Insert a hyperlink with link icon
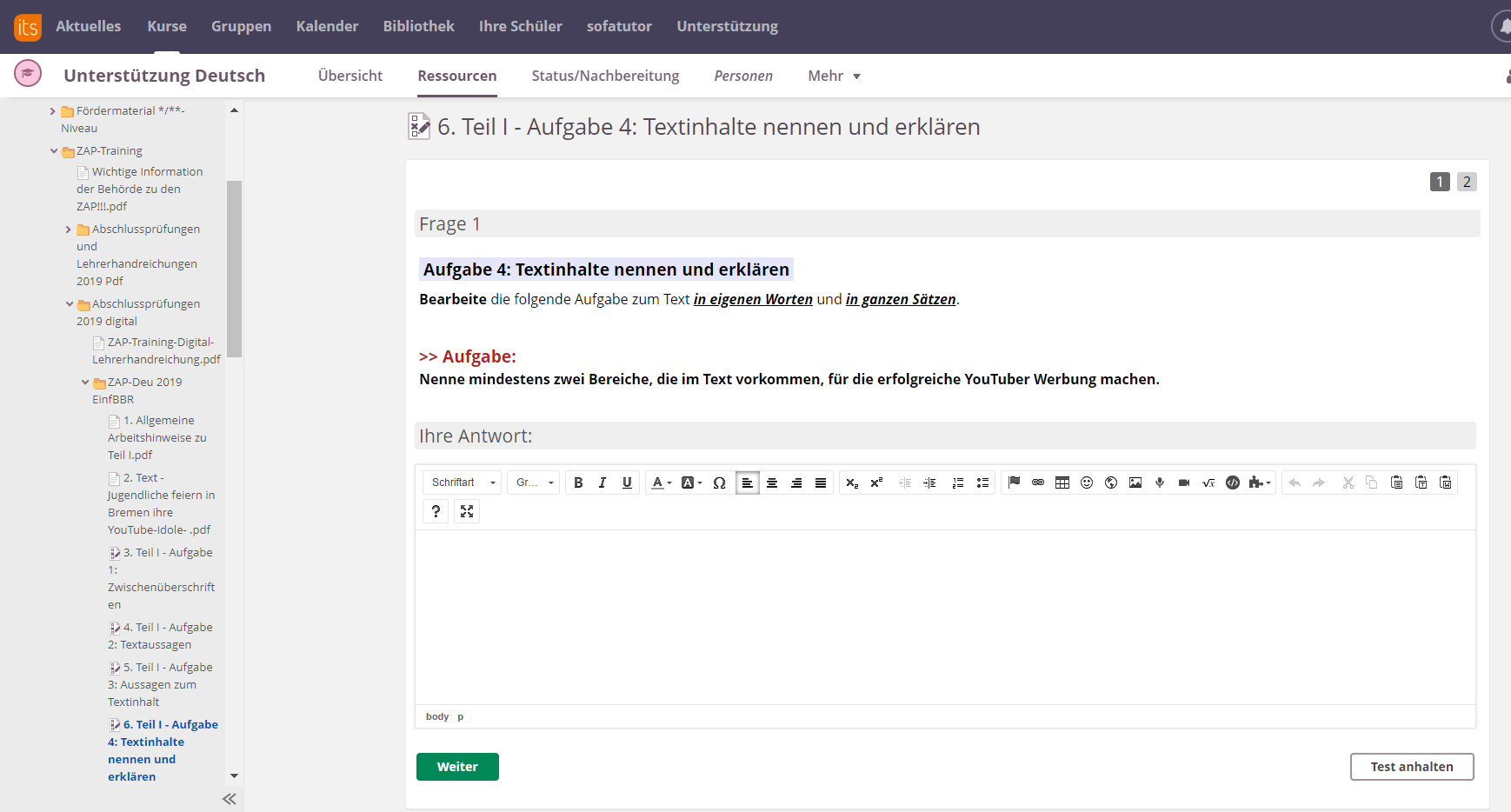 (x=1038, y=483)
